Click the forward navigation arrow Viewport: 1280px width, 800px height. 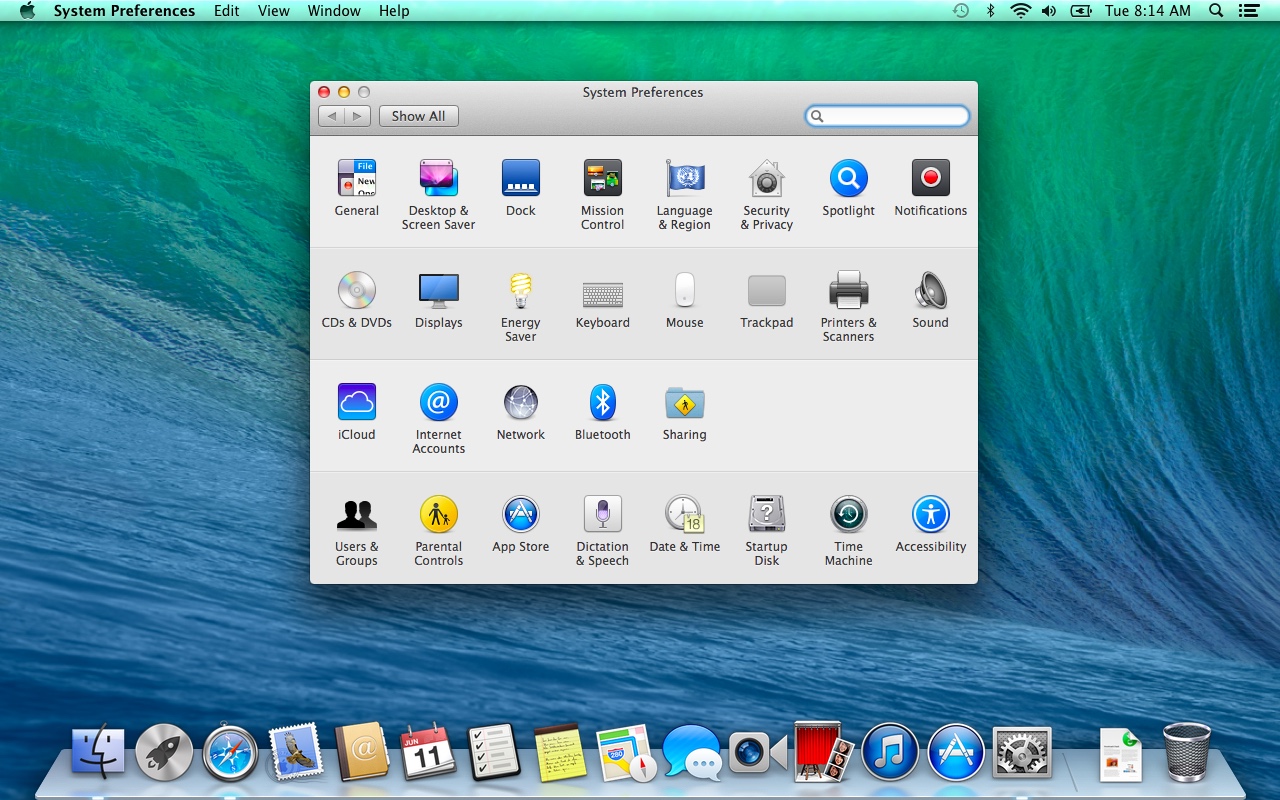click(x=358, y=116)
